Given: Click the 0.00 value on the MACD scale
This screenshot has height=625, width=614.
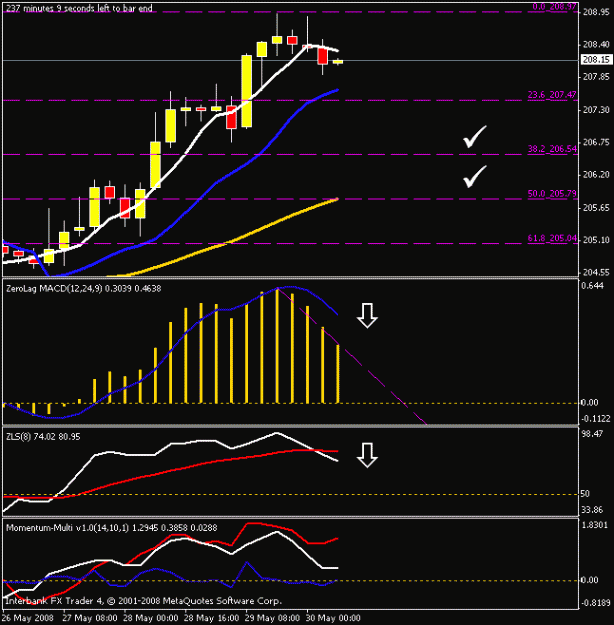Looking at the screenshot, I should (x=590, y=403).
